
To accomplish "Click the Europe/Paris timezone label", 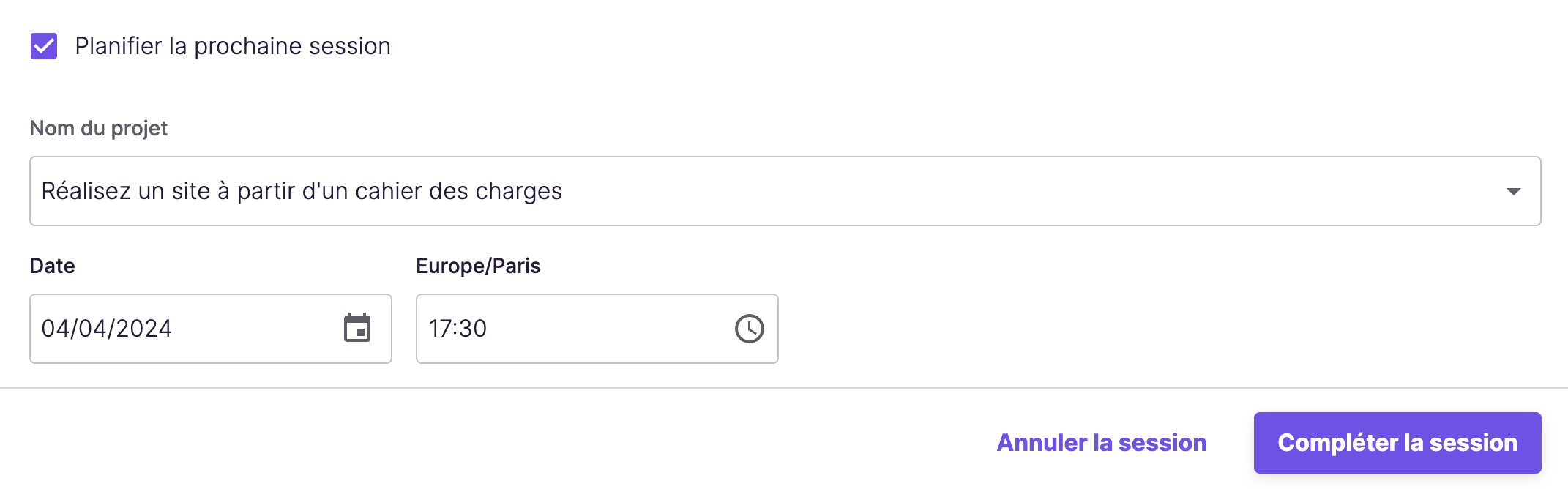I will pyautogui.click(x=478, y=266).
